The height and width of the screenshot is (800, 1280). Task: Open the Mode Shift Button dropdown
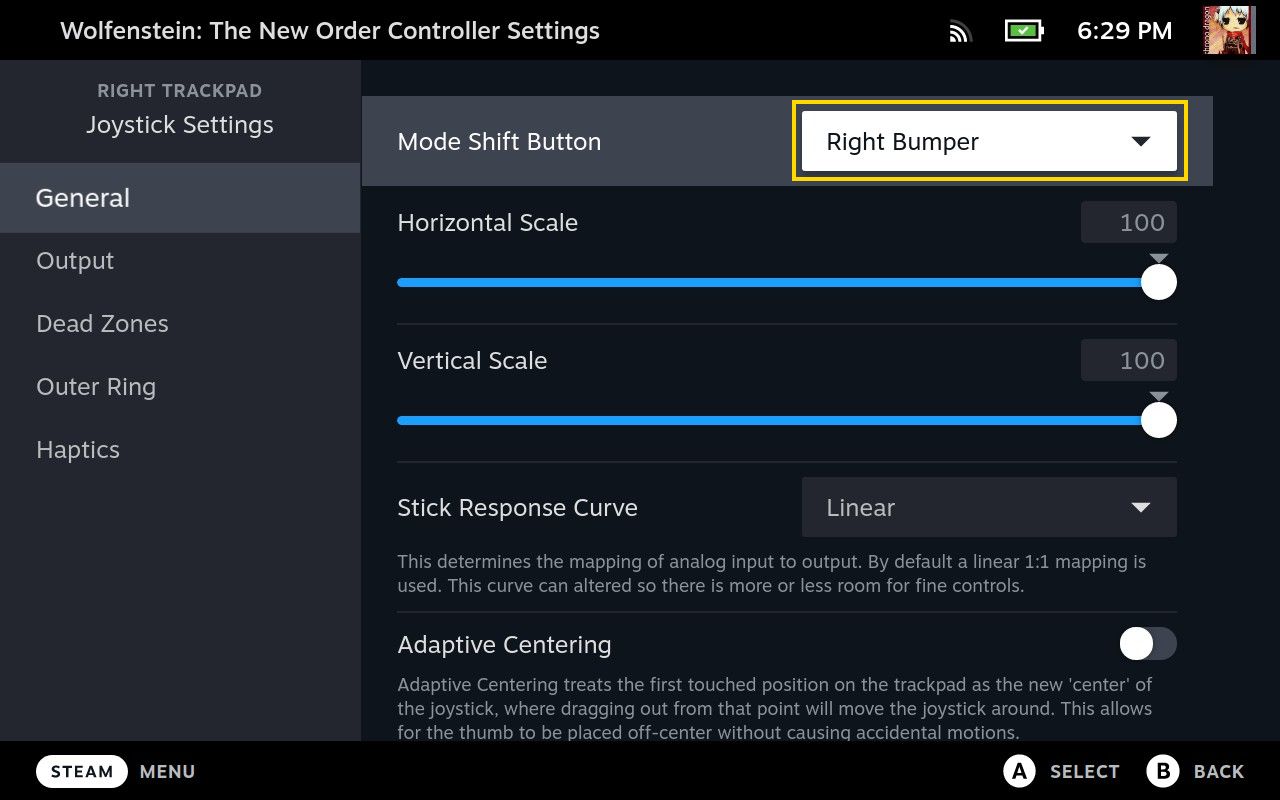(x=988, y=142)
